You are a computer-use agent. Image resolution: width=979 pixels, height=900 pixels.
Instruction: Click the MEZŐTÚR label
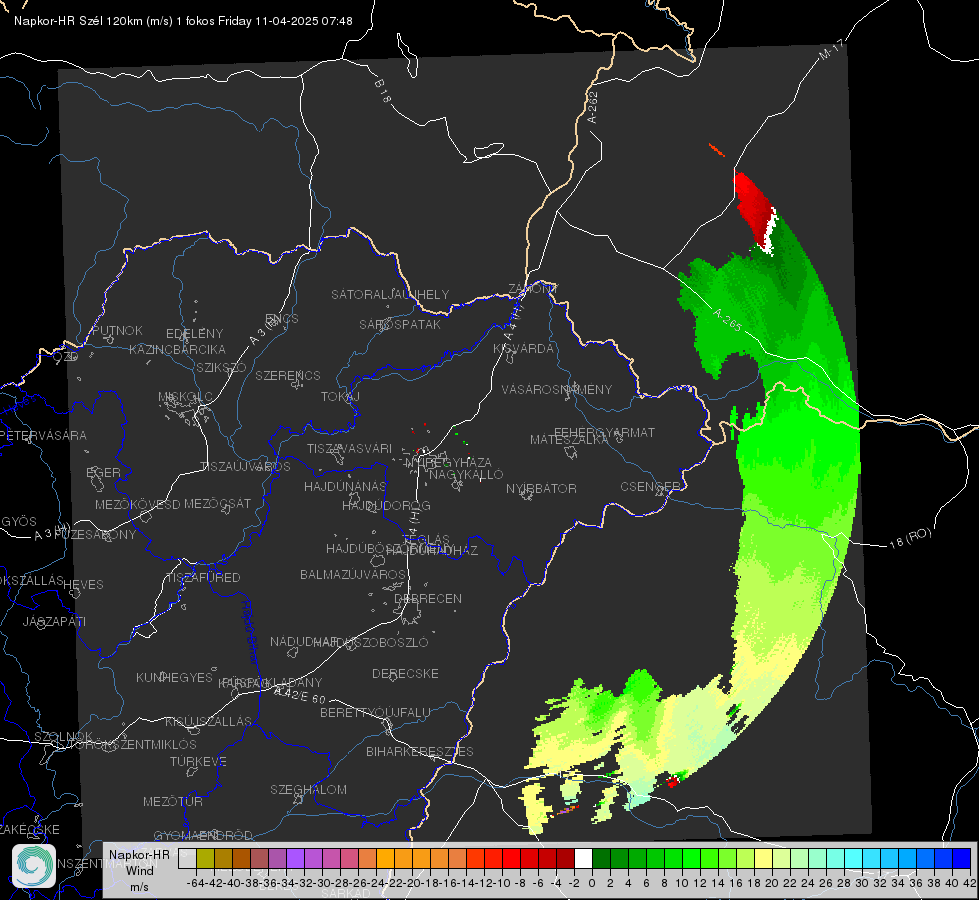(173, 802)
